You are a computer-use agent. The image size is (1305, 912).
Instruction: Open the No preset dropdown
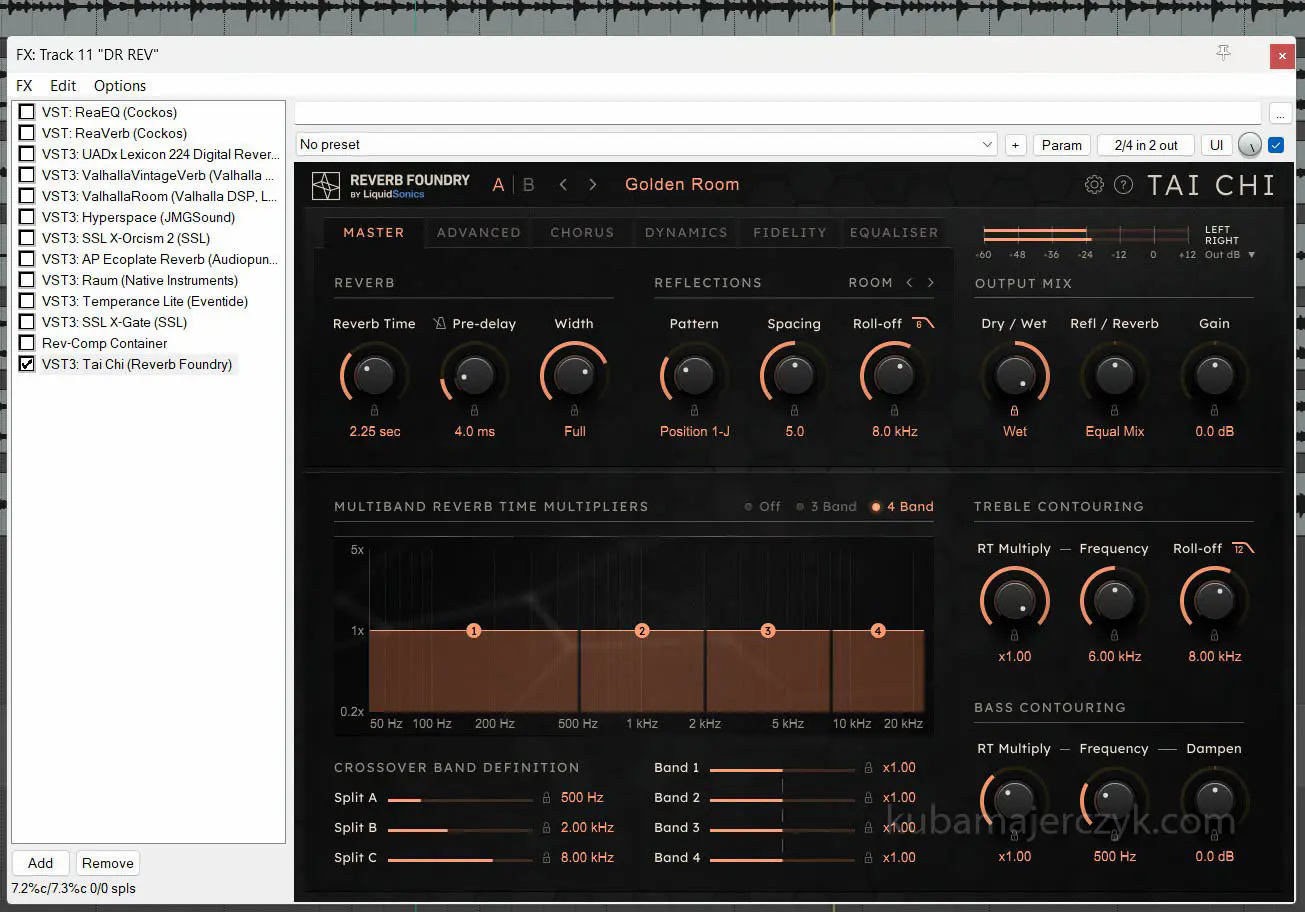[987, 145]
